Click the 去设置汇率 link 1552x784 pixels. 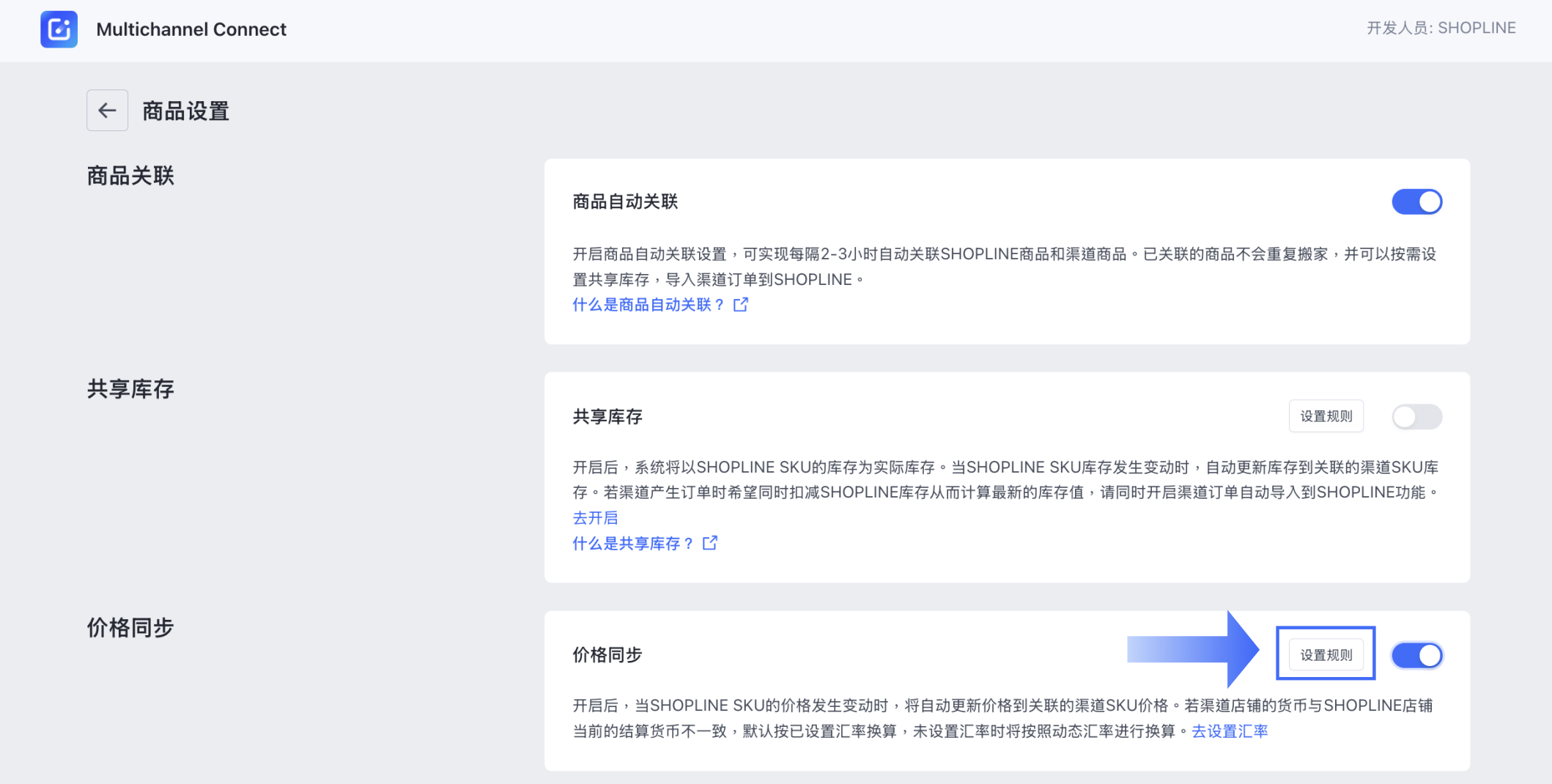point(1230,731)
